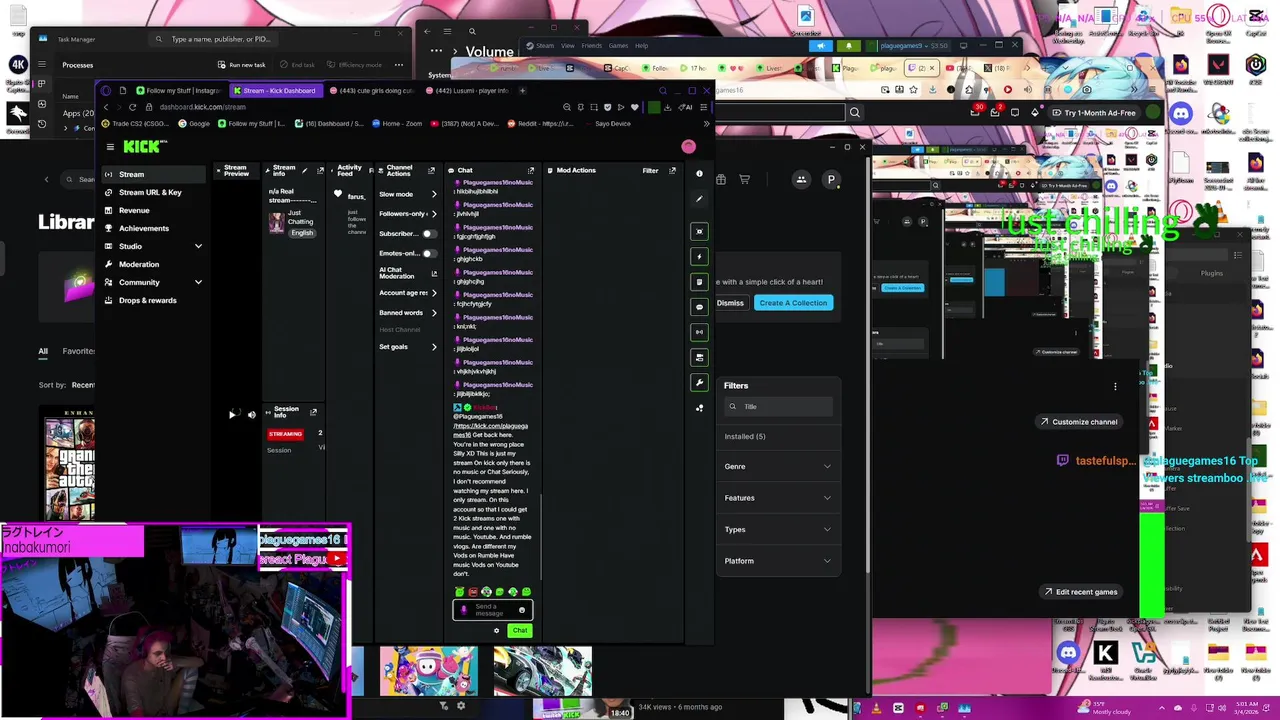Click the lightning bolt icon in the right rail

click(699, 257)
